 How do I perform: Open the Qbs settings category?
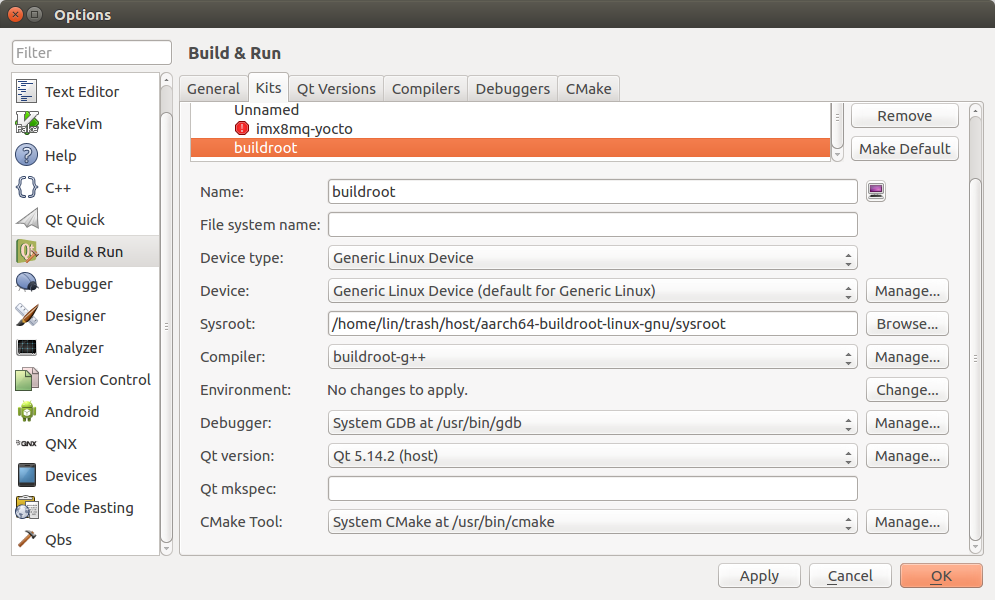pos(58,540)
